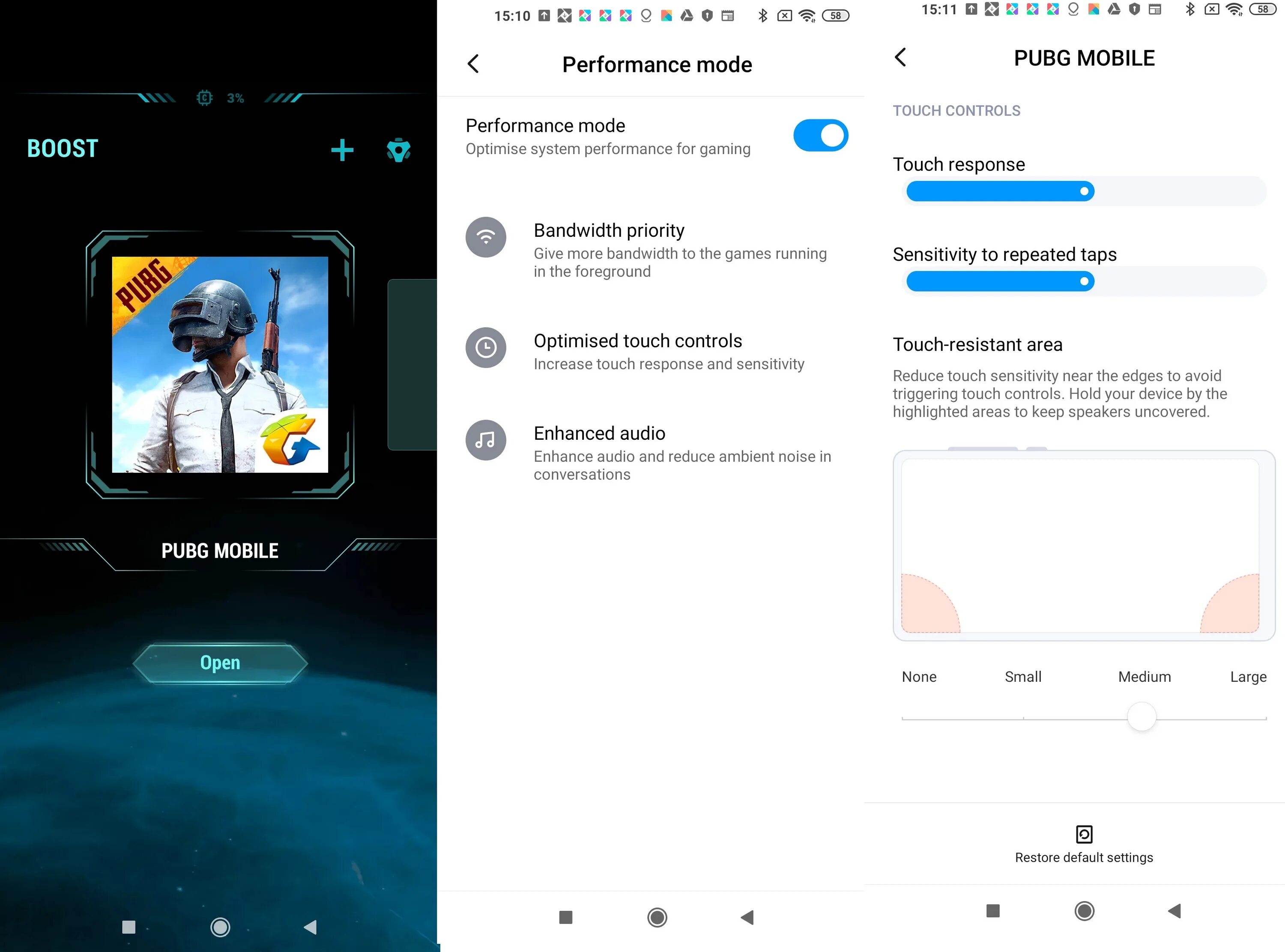
Task: Click the Restore default settings icon
Action: point(1083,834)
